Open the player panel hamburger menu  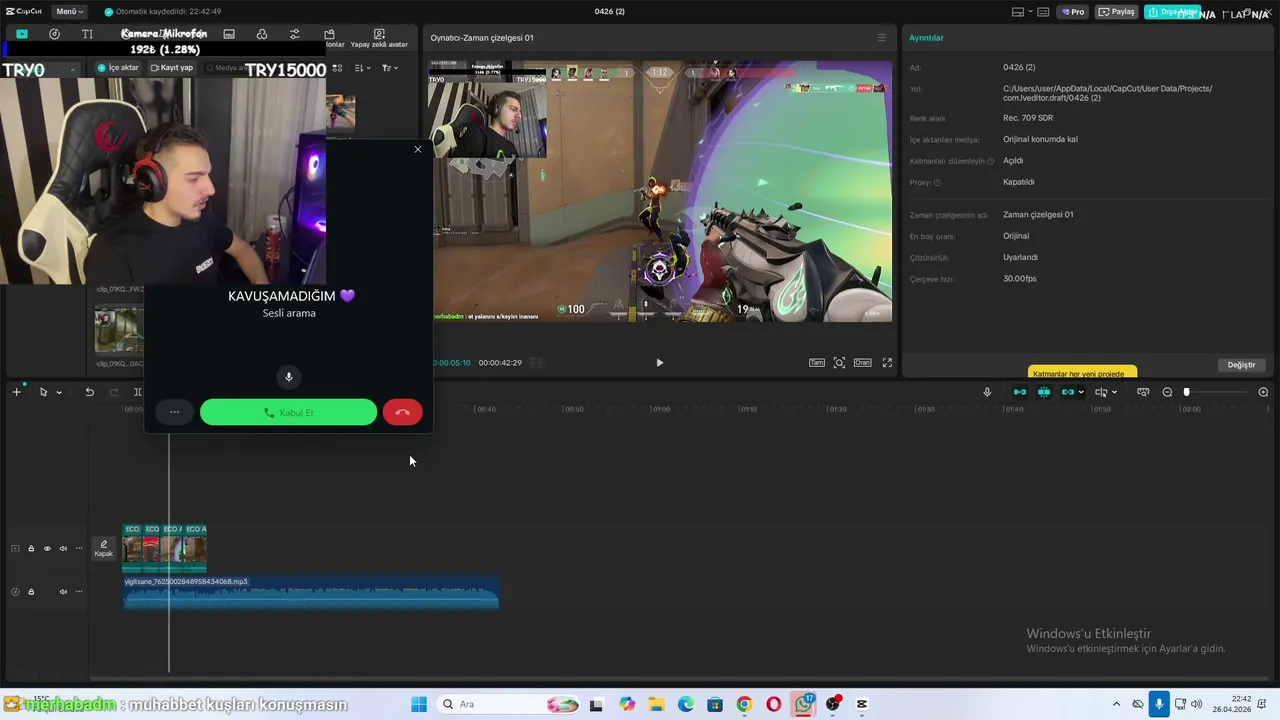pyautogui.click(x=881, y=38)
